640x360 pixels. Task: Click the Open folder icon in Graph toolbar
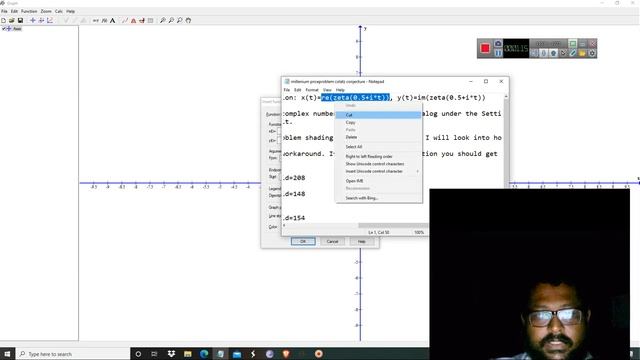coord(11,20)
